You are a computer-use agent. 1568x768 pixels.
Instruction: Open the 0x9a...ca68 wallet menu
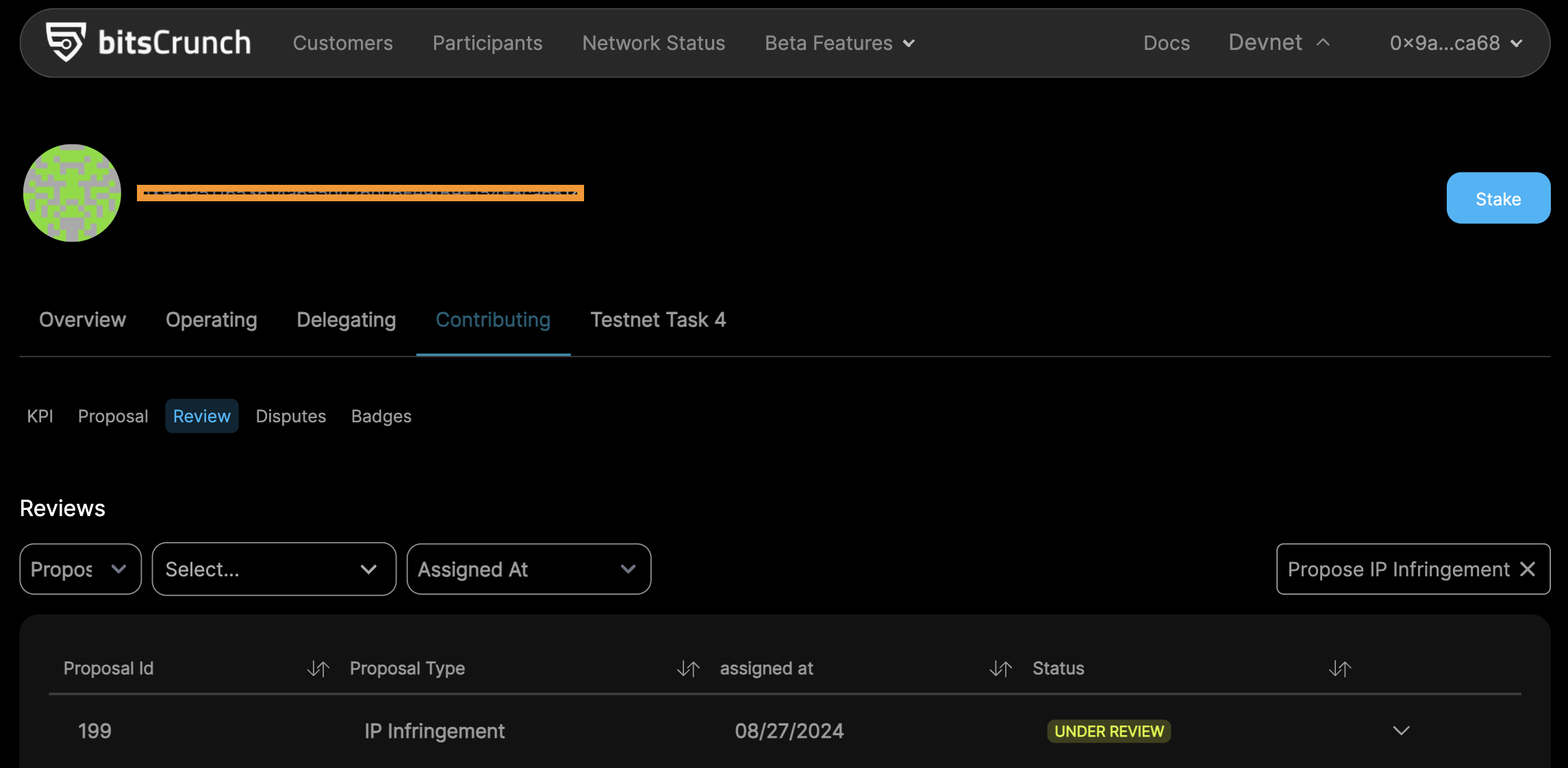tap(1456, 43)
